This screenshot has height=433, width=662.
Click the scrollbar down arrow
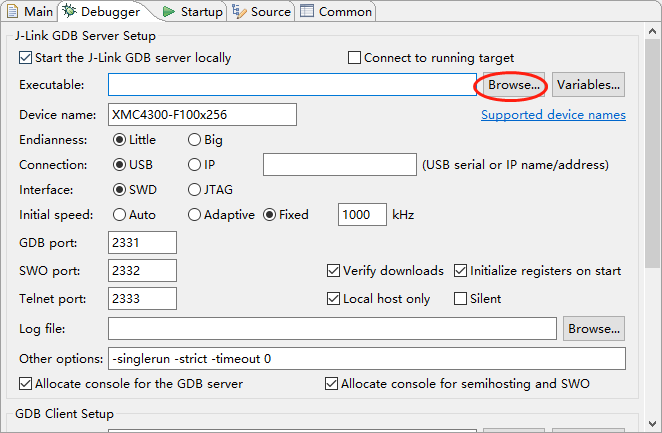652,423
